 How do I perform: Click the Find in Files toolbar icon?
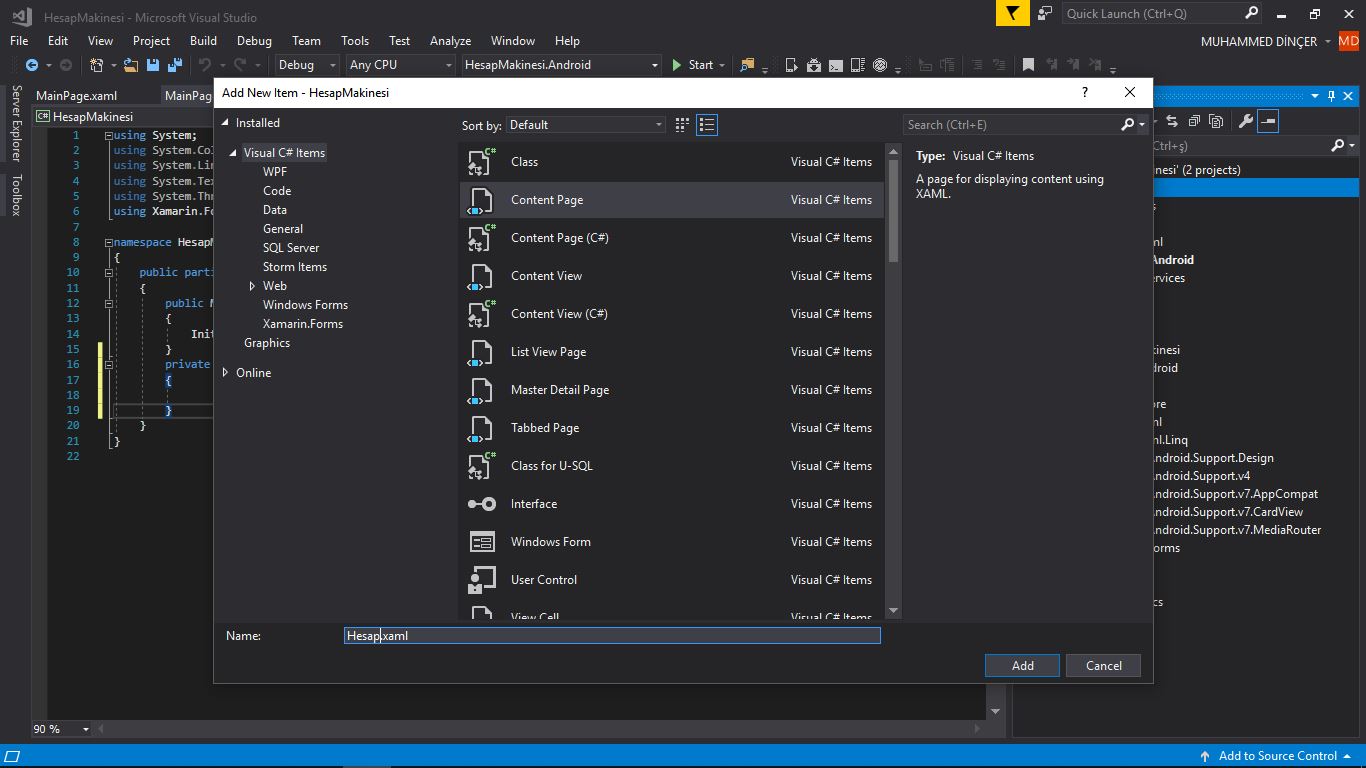pos(747,65)
